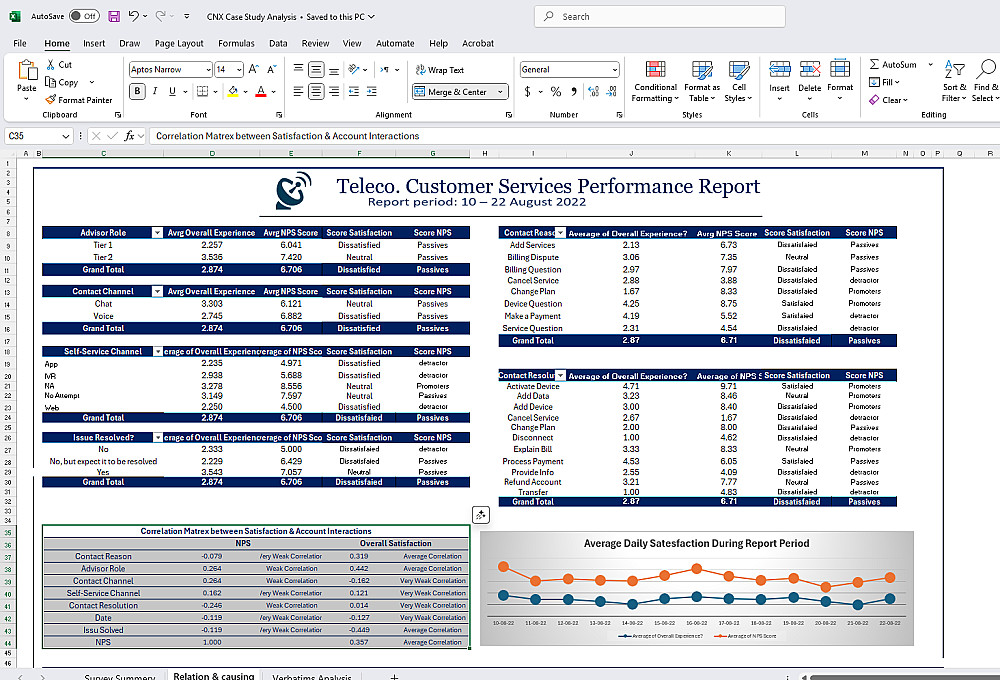Increase font size with the larger A icon
Screen dimensions: 1000x680
coord(254,69)
